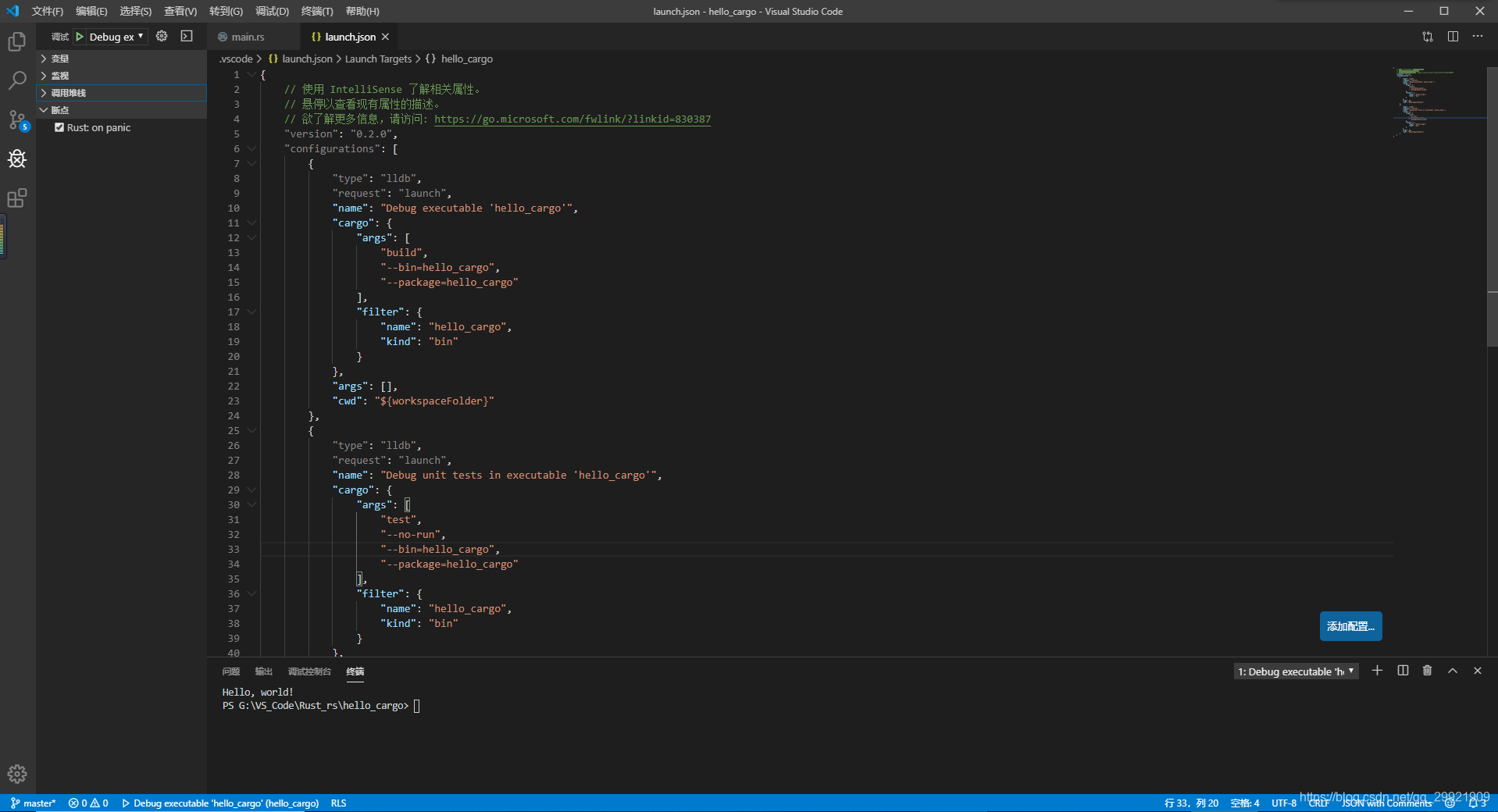
Task: Click Launch Targets in the breadcrumb
Action: [378, 59]
